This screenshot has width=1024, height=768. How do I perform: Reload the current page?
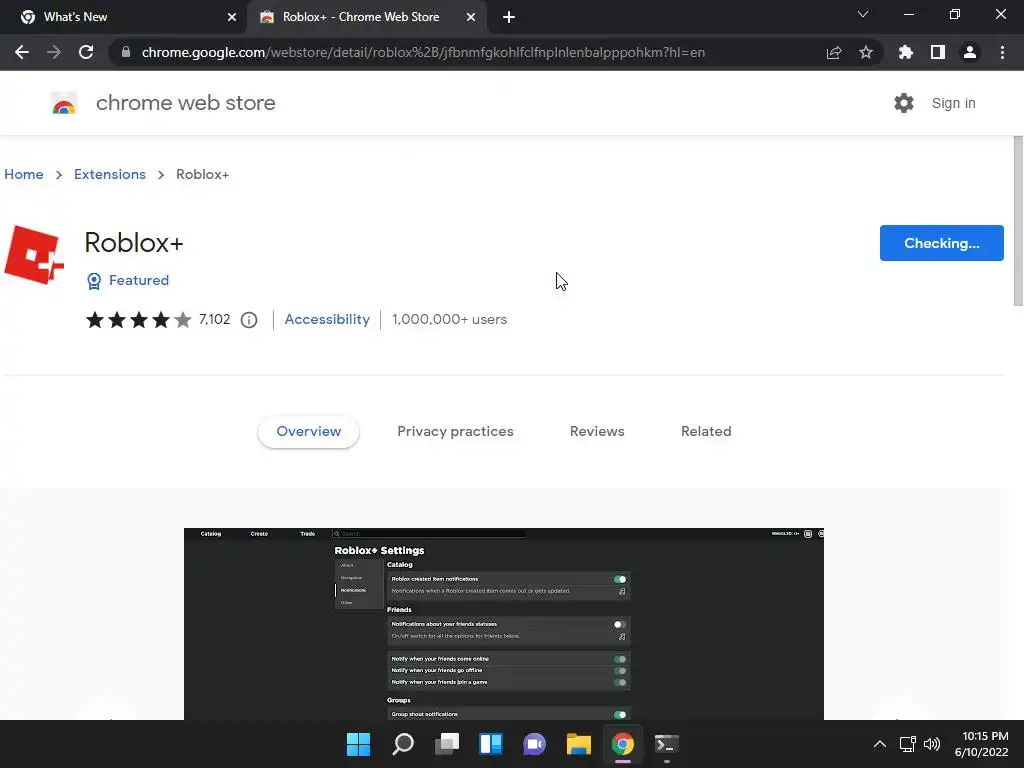(86, 52)
